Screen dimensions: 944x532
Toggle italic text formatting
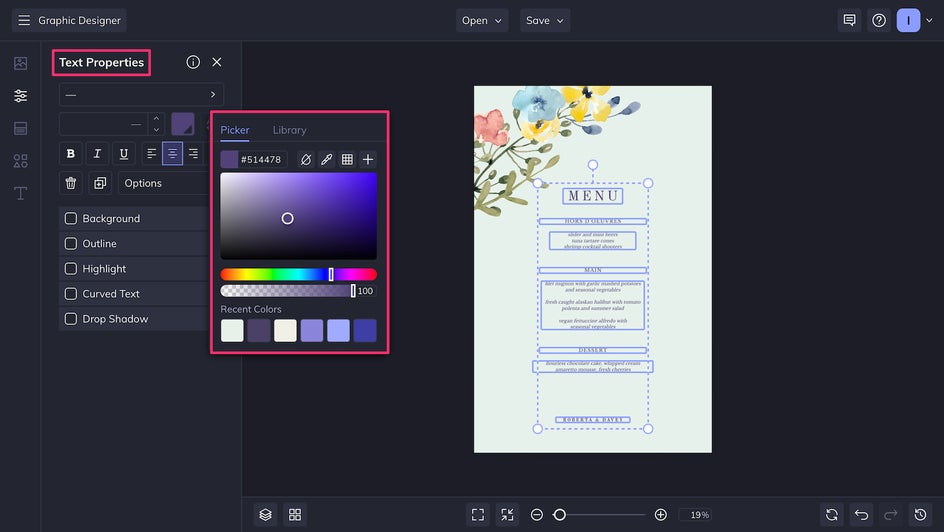coord(97,153)
